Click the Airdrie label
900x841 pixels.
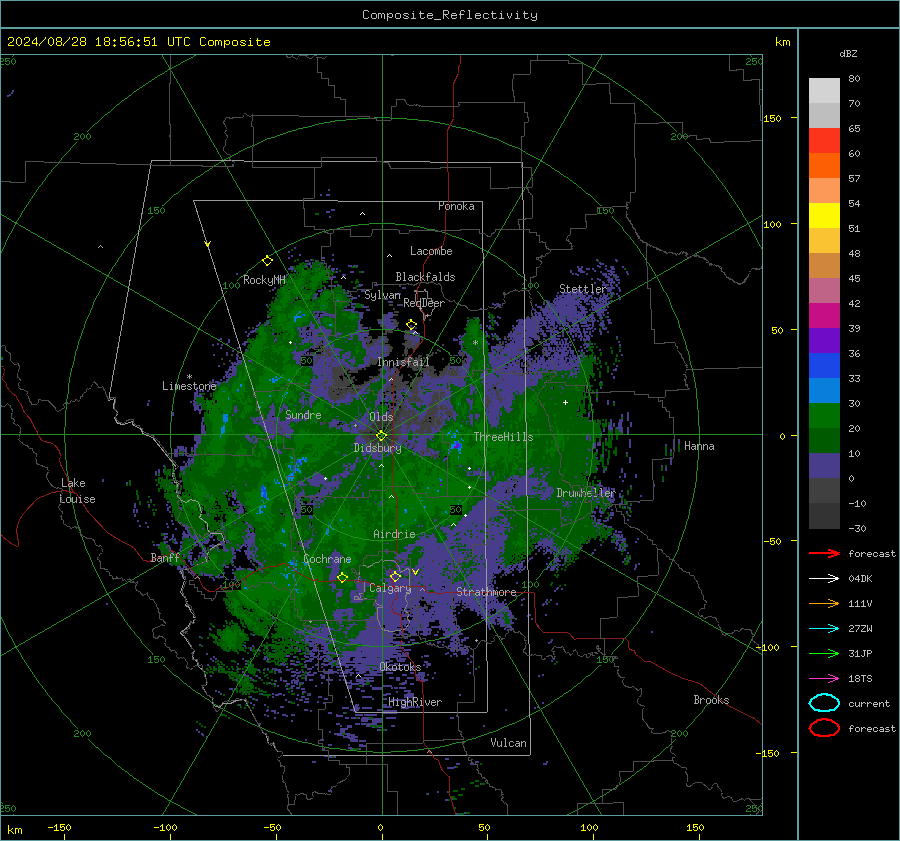pyautogui.click(x=394, y=534)
